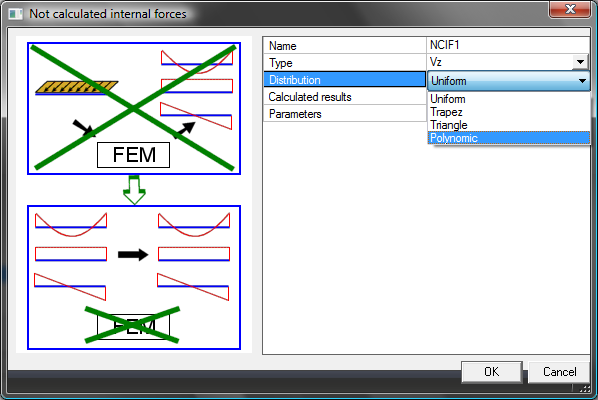Select Uniform in the dropdown list
This screenshot has width=598, height=400.
tap(509, 99)
